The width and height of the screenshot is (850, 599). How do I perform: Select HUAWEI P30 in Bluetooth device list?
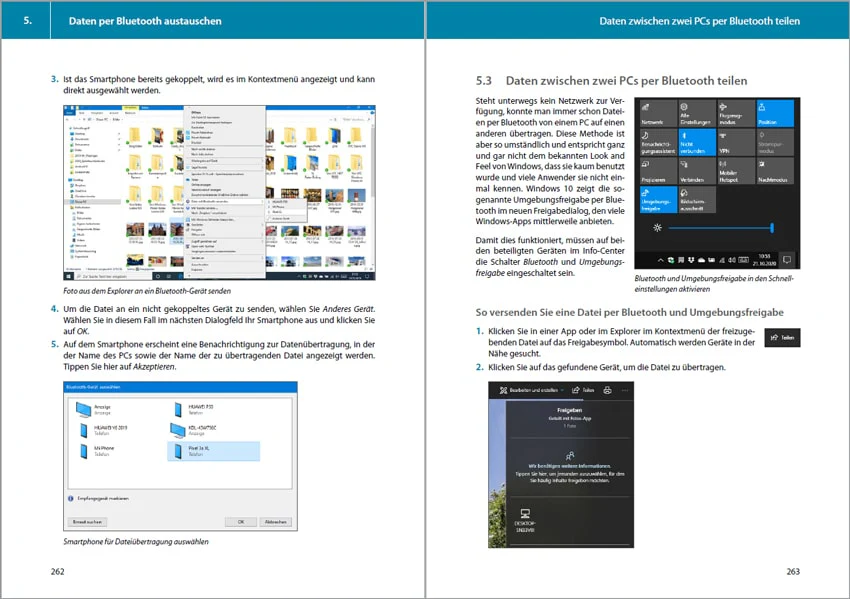coord(194,409)
